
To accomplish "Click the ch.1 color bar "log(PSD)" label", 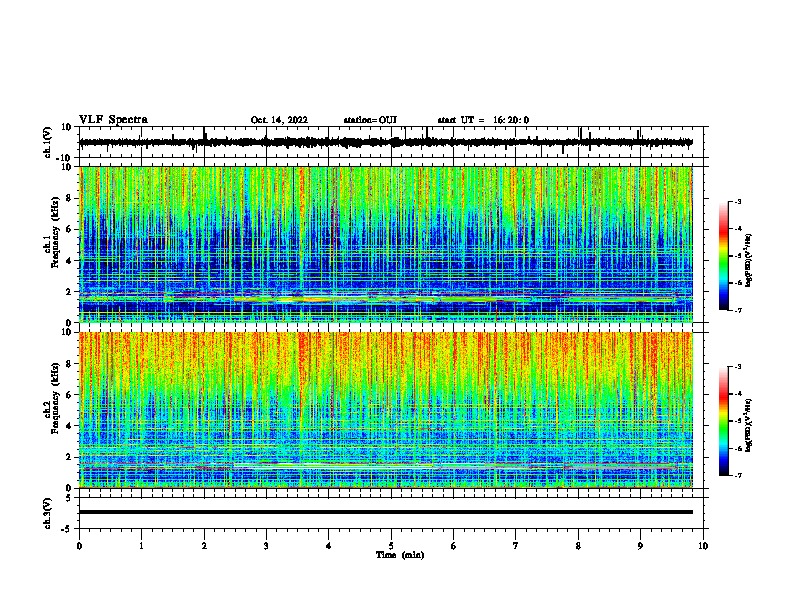I will (749, 260).
